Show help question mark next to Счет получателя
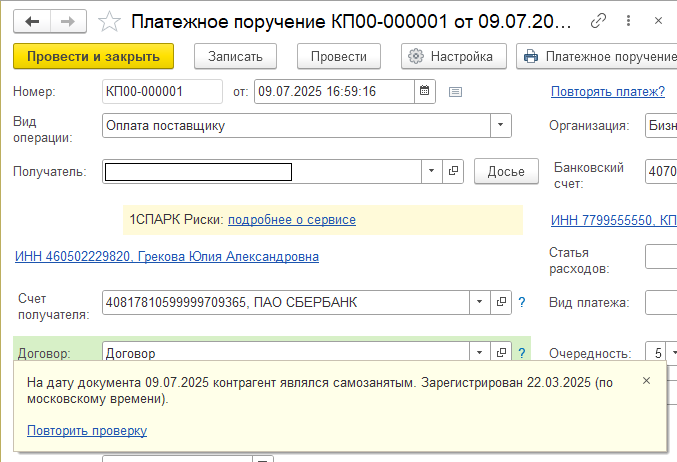Screen dimensions: 677x462 pyautogui.click(x=522, y=302)
